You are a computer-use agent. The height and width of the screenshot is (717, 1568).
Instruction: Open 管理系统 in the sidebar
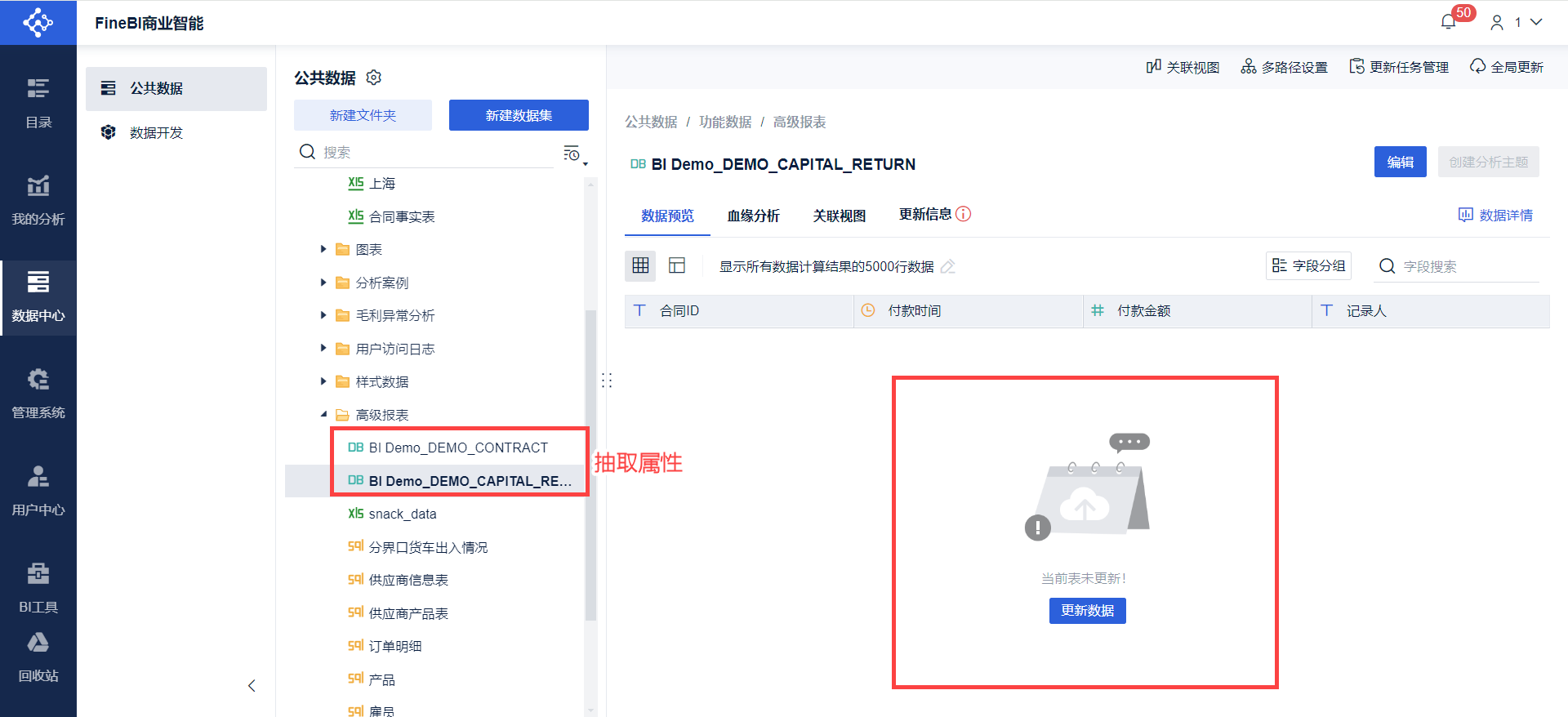tap(38, 394)
